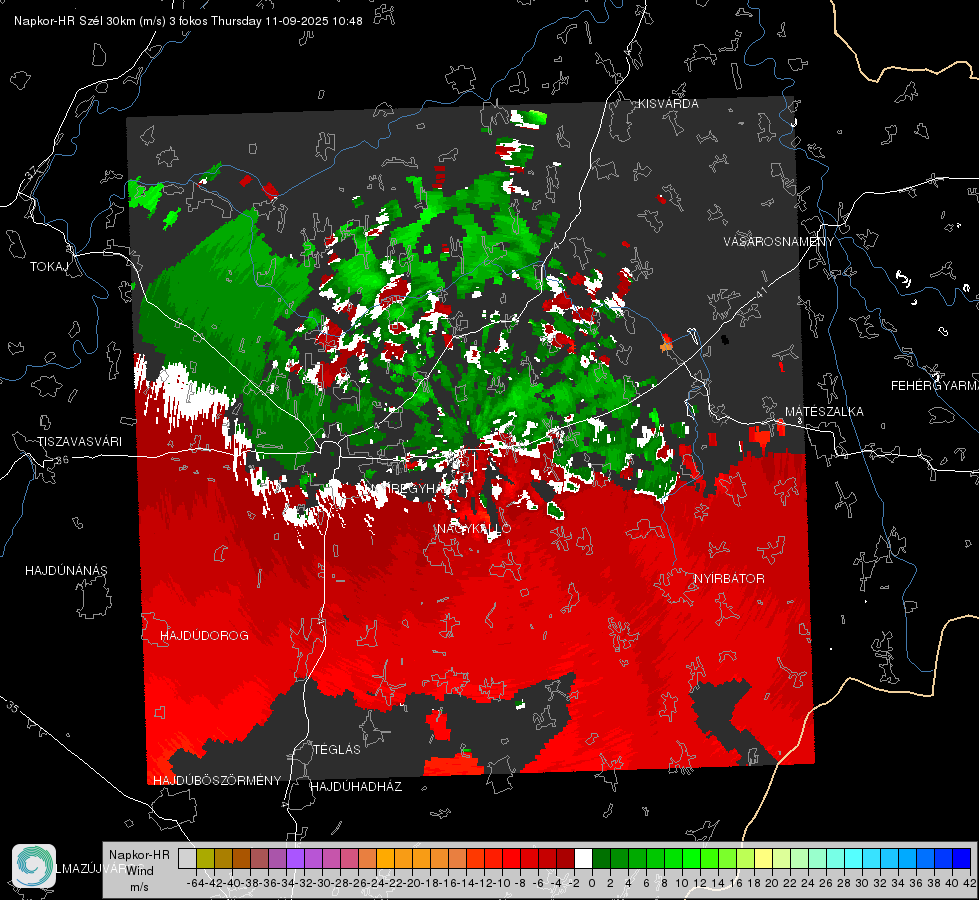The image size is (979, 900).
Task: Click the KISVÁRDA town label
Action: 668,104
